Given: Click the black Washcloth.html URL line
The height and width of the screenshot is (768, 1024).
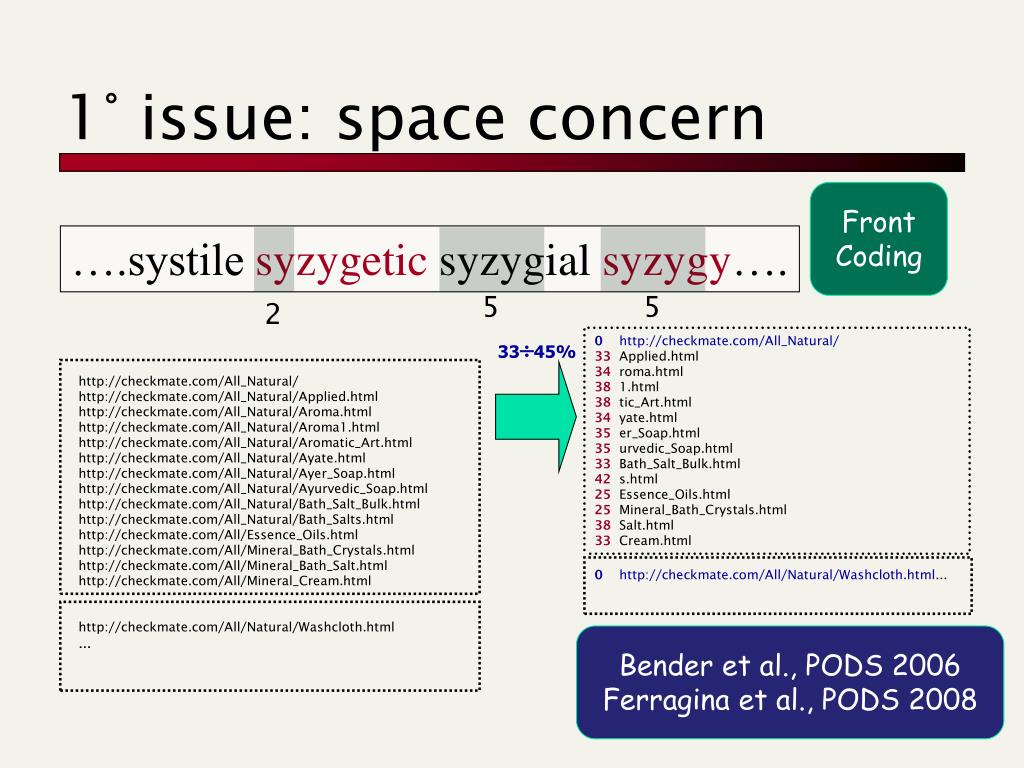Looking at the screenshot, I should click(x=236, y=627).
